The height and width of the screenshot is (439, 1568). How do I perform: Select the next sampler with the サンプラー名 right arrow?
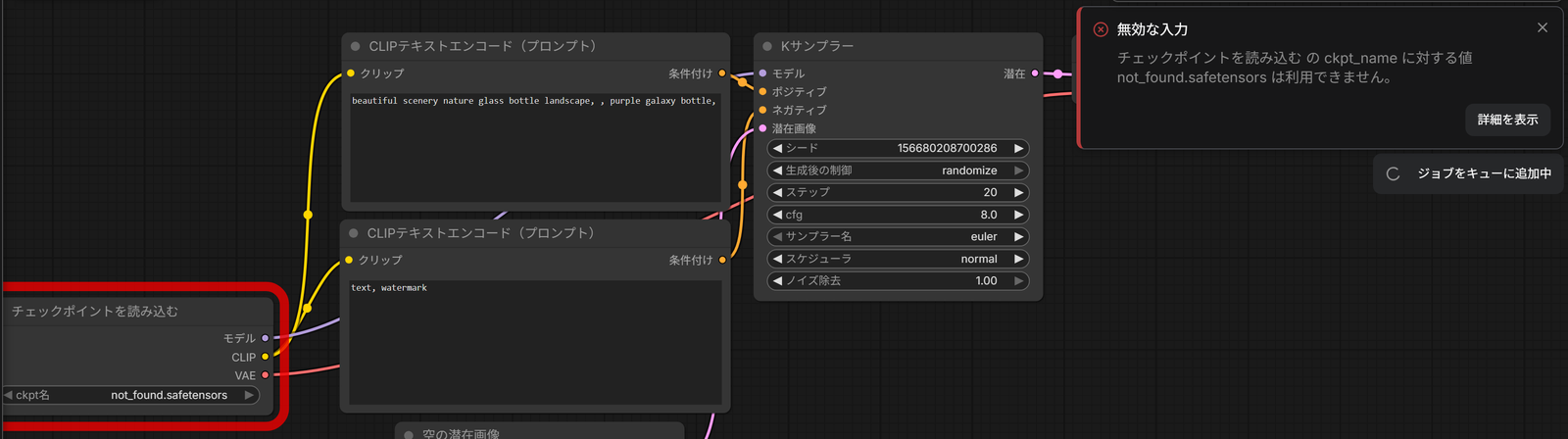(1018, 236)
